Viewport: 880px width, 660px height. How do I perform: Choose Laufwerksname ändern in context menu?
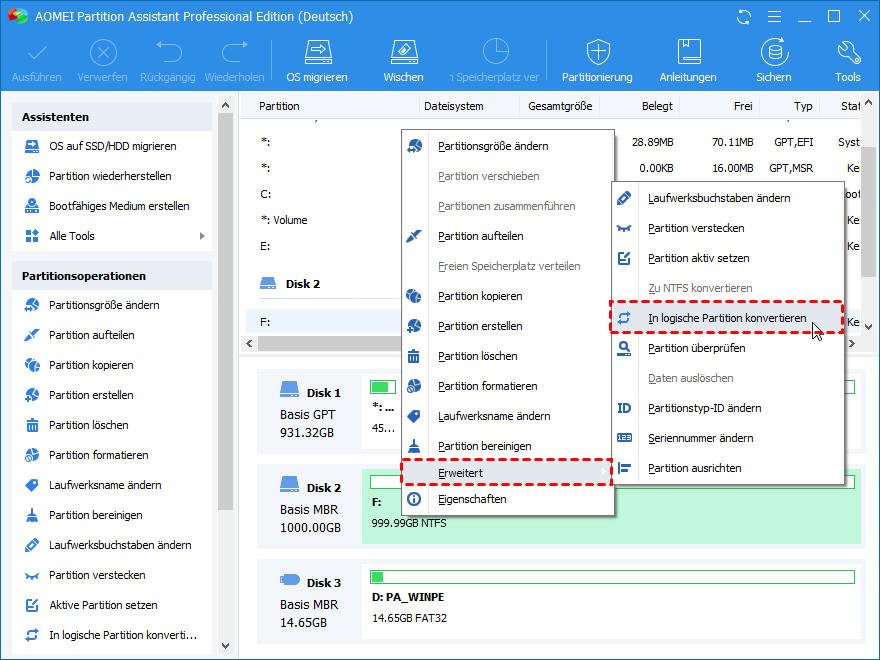tap(508, 416)
